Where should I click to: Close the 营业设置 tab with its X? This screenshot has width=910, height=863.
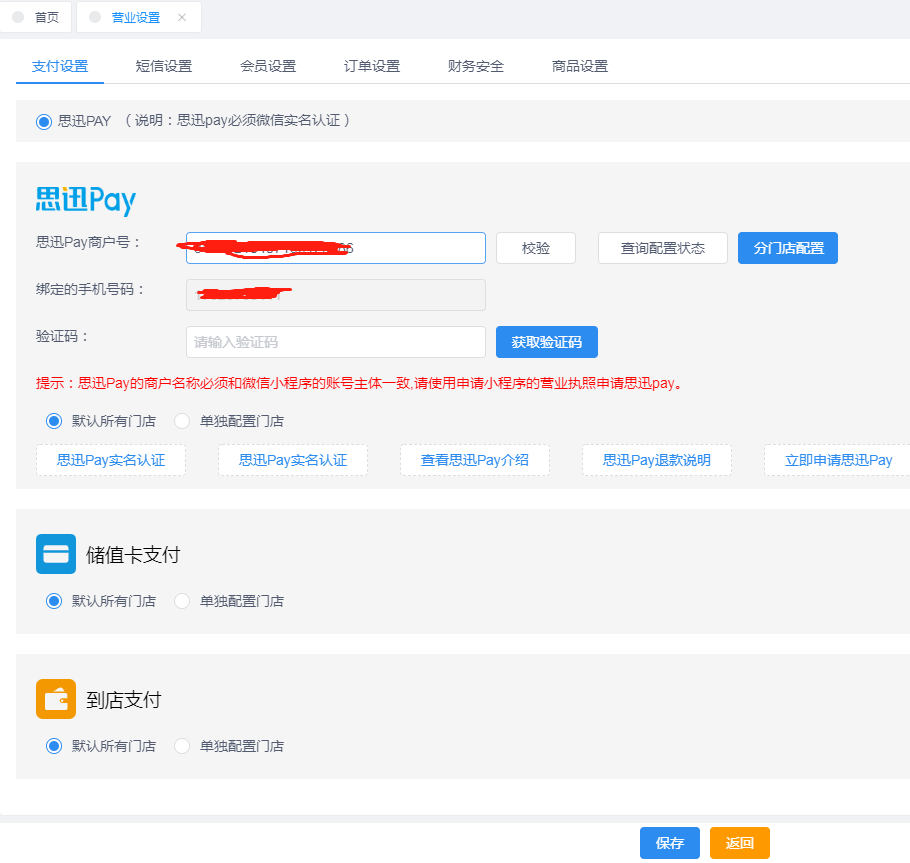point(182,17)
